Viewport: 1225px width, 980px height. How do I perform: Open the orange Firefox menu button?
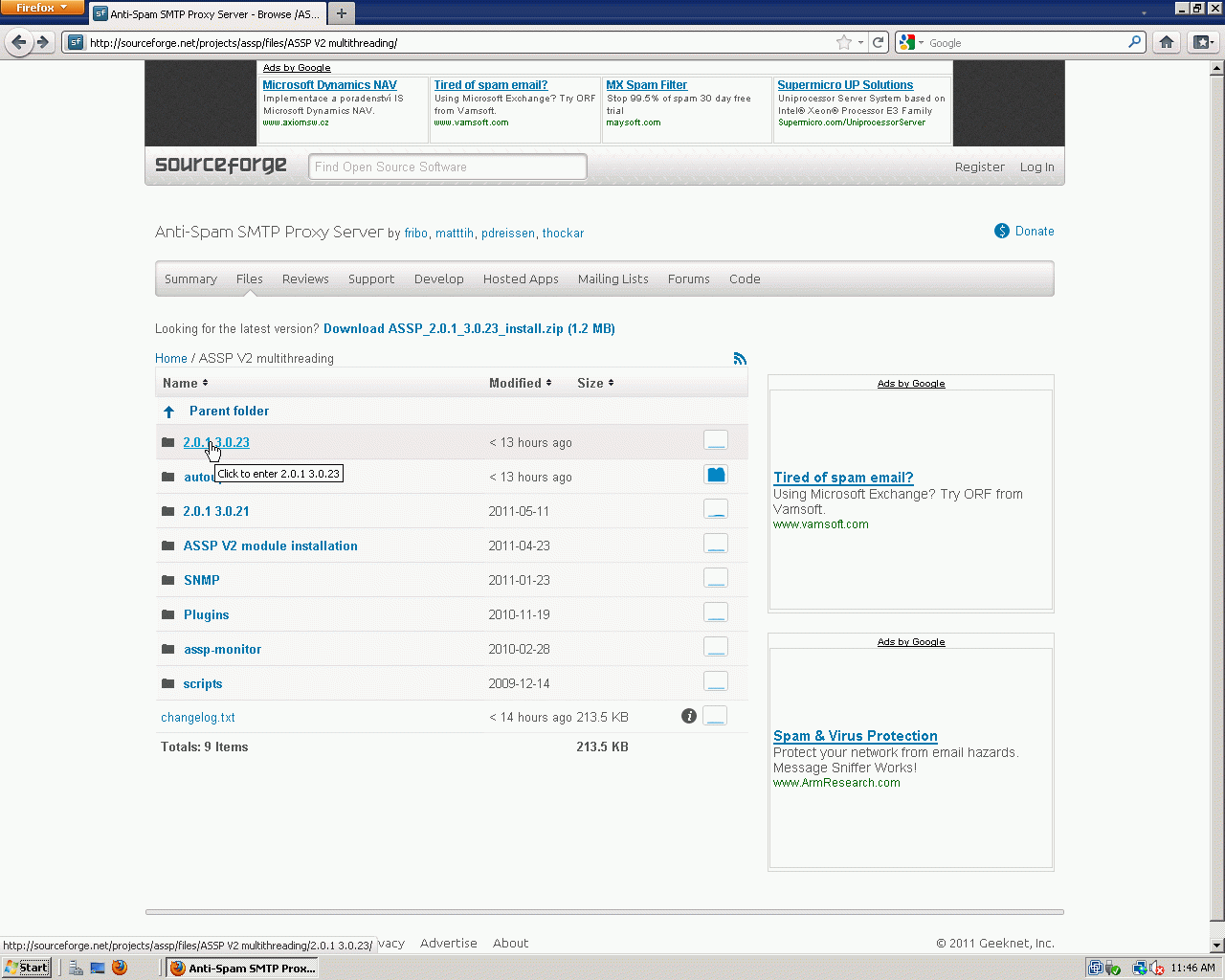(x=42, y=8)
